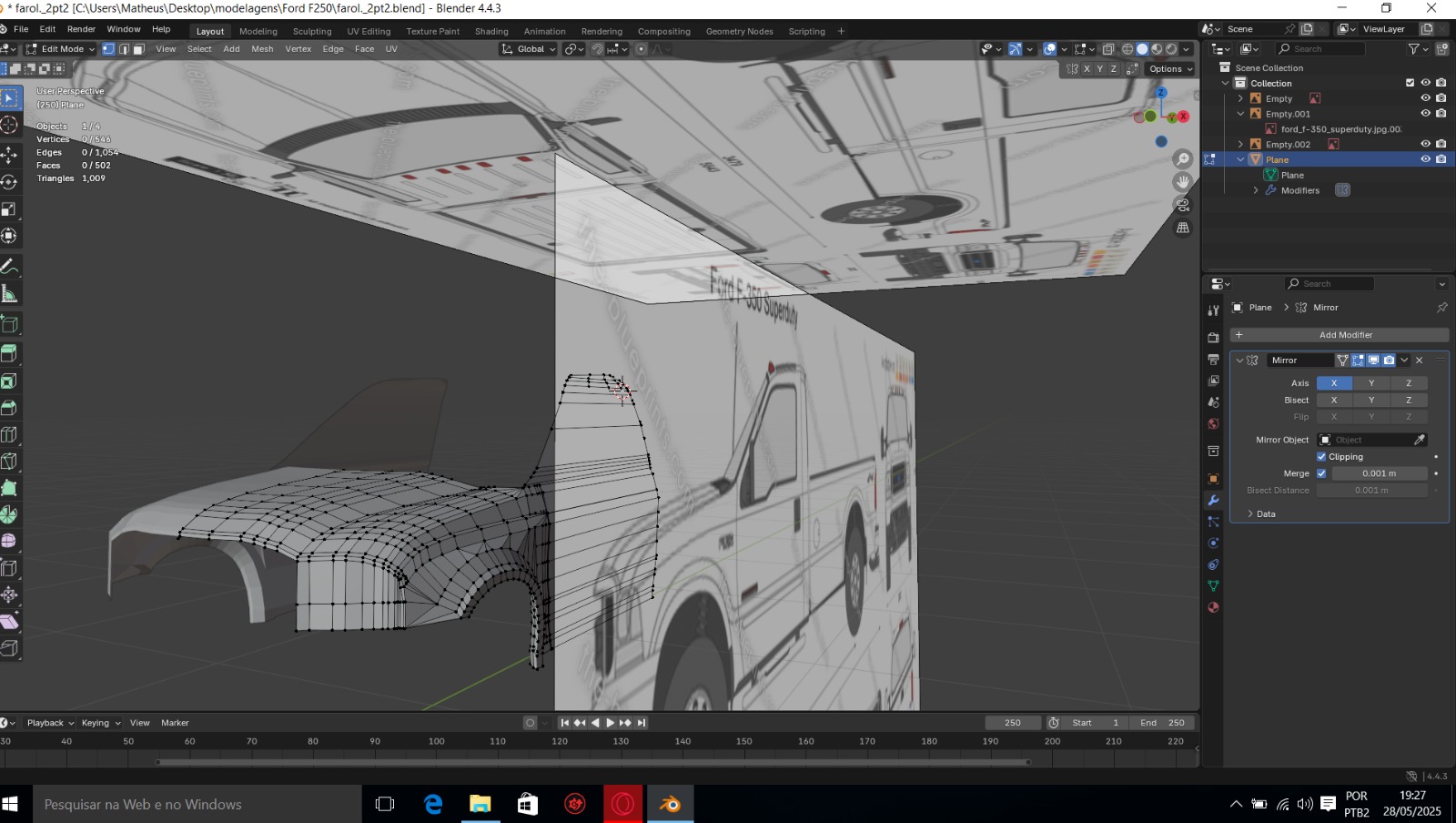1456x823 pixels.
Task: Expand the Empty.002 tree item
Action: (1240, 144)
